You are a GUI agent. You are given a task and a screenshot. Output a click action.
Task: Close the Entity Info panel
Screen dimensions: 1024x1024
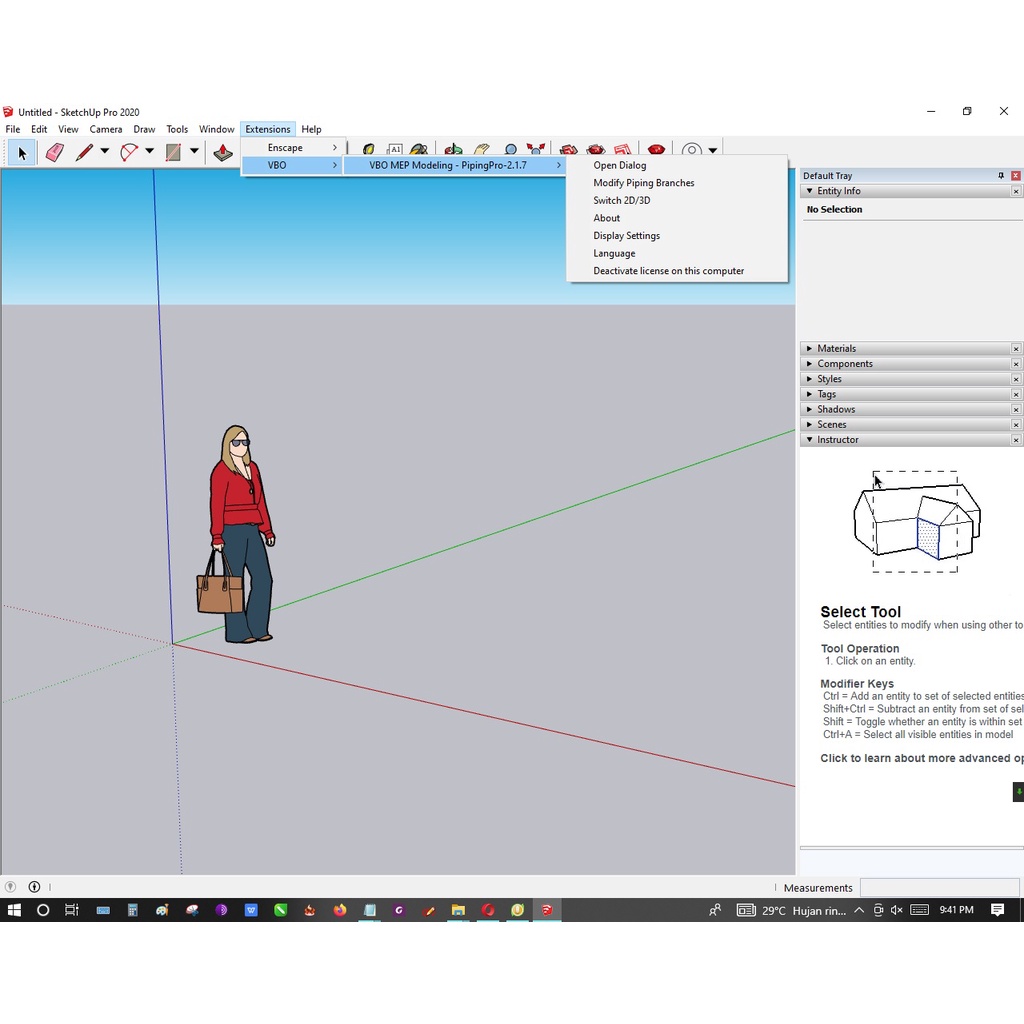pos(1016,190)
